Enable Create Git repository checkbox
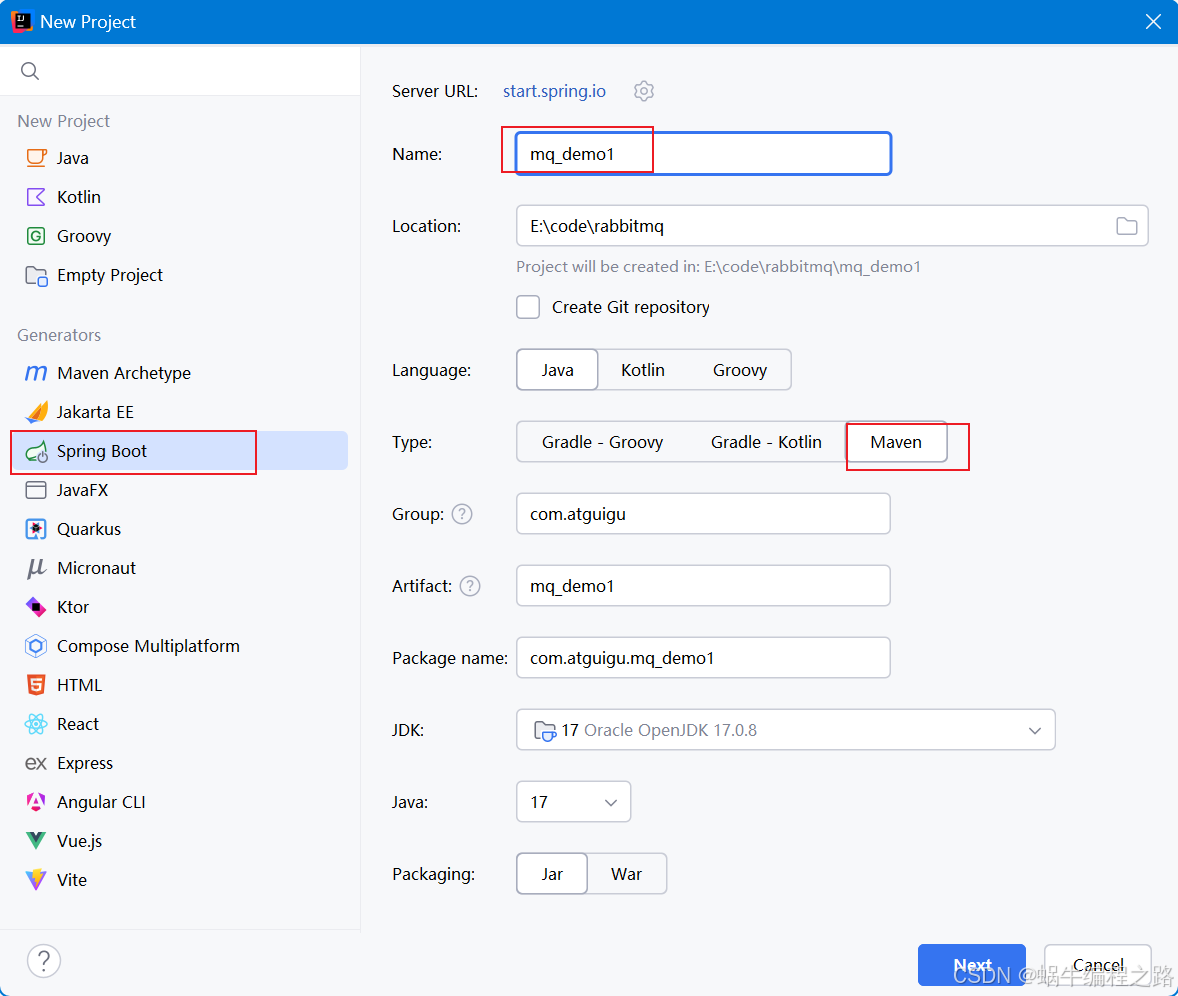1178x996 pixels. tap(528, 307)
